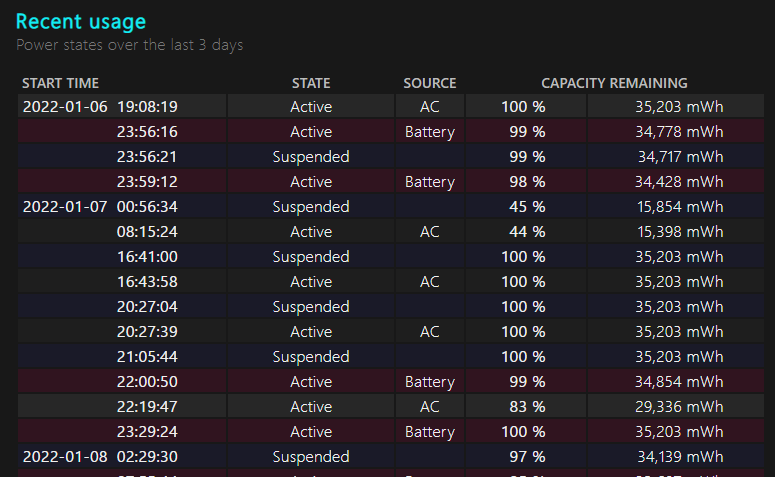Click the Recent usage heading

pos(81,21)
